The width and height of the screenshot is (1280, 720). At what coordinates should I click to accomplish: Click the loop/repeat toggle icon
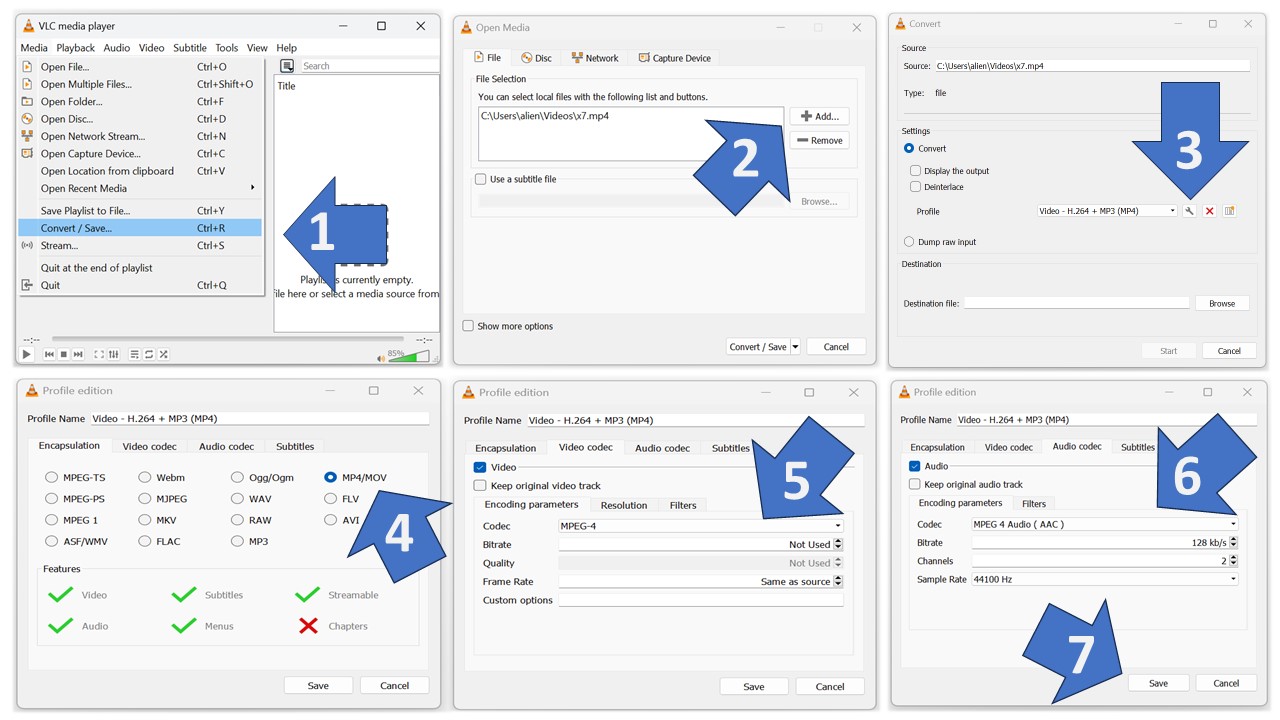(149, 355)
